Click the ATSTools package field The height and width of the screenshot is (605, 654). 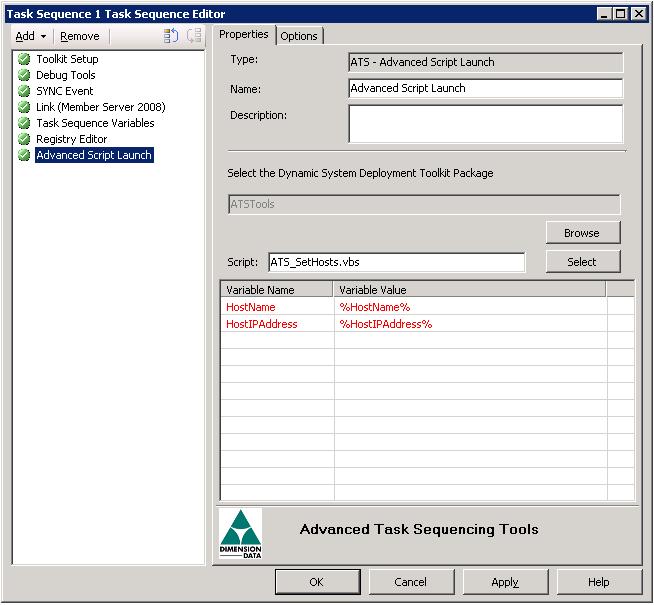tap(424, 204)
